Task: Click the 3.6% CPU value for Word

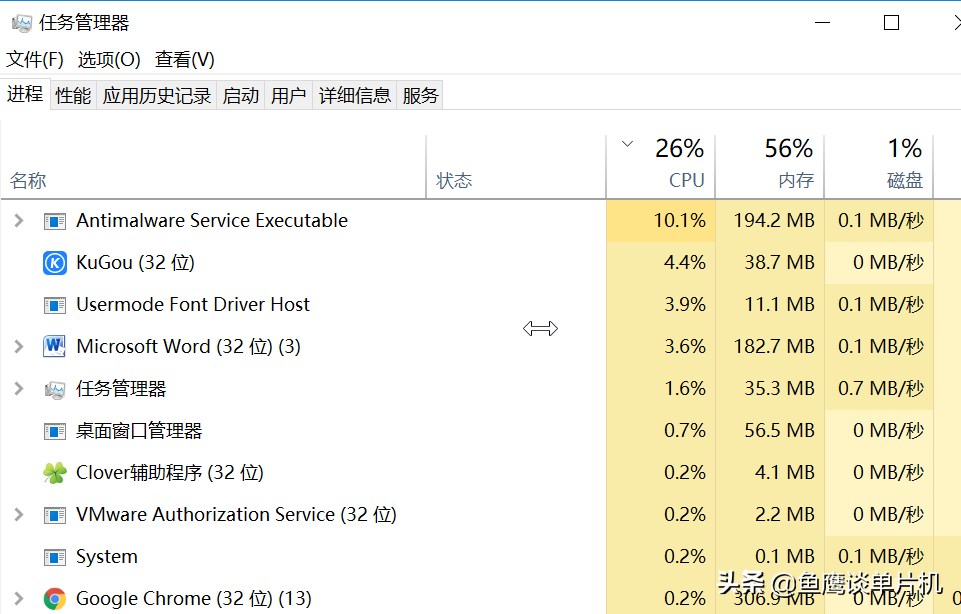Action: pos(685,347)
